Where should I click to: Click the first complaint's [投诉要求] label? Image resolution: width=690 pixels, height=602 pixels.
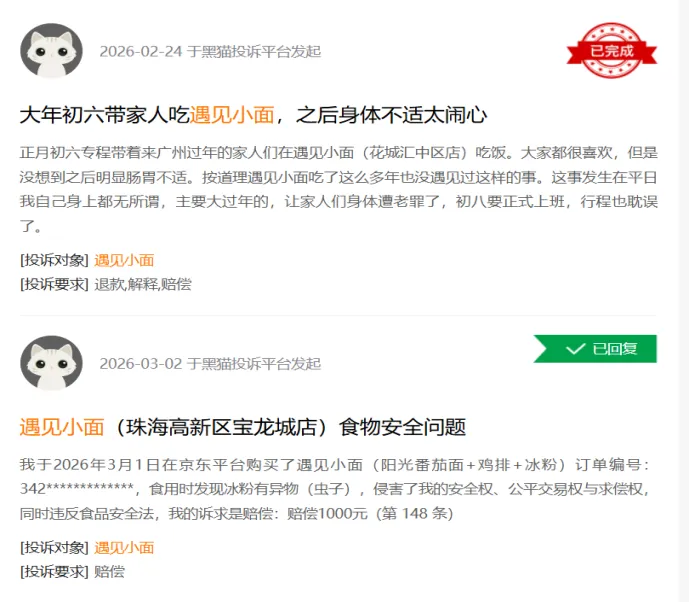click(x=55, y=284)
